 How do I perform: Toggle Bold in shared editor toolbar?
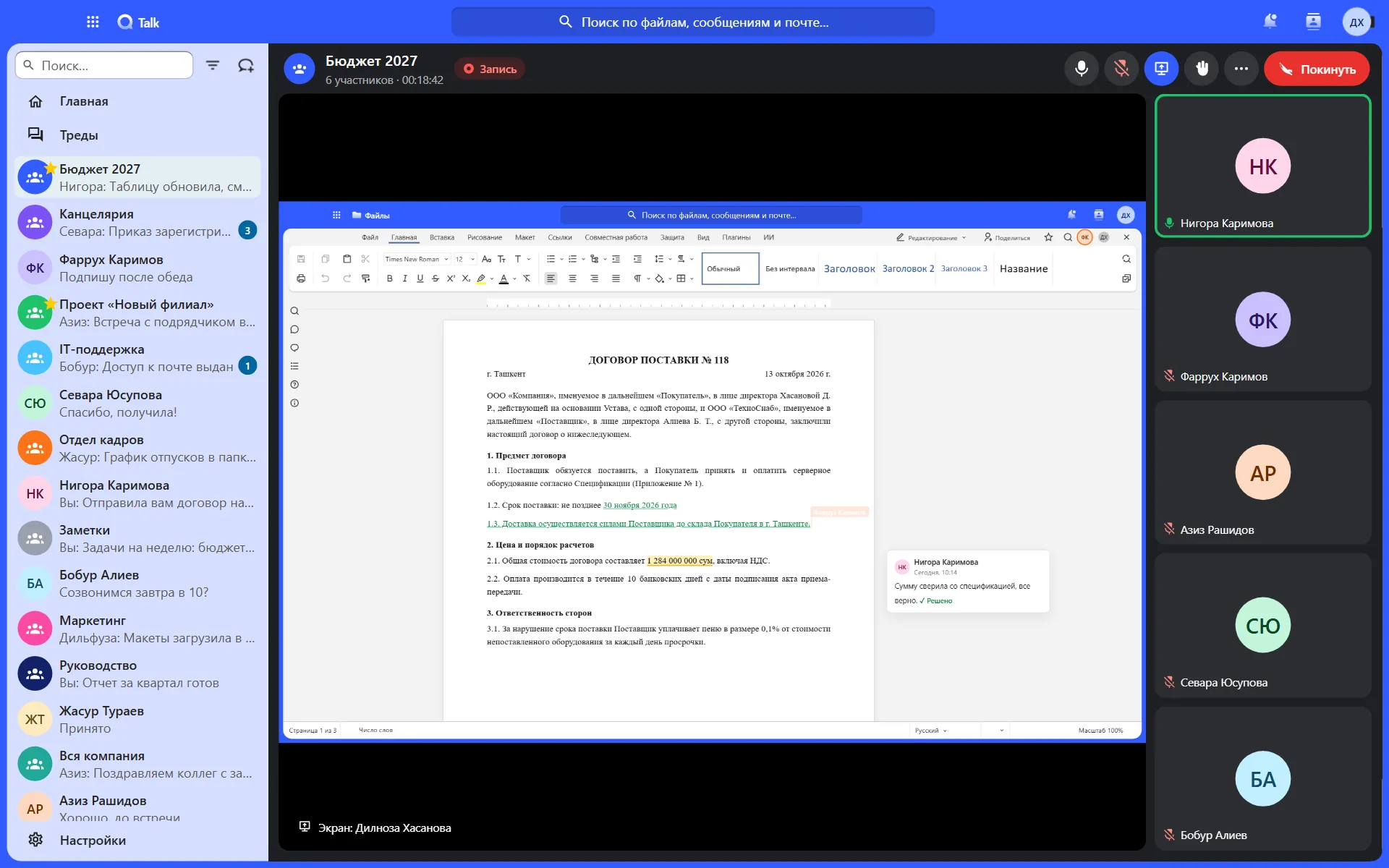coord(390,278)
